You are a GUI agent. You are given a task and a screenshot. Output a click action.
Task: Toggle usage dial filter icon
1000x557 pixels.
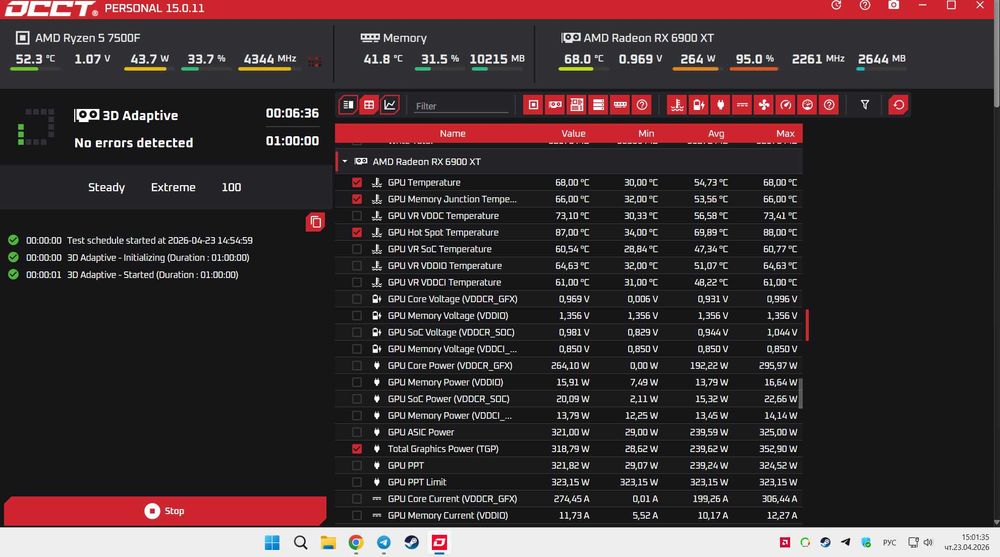(x=807, y=105)
